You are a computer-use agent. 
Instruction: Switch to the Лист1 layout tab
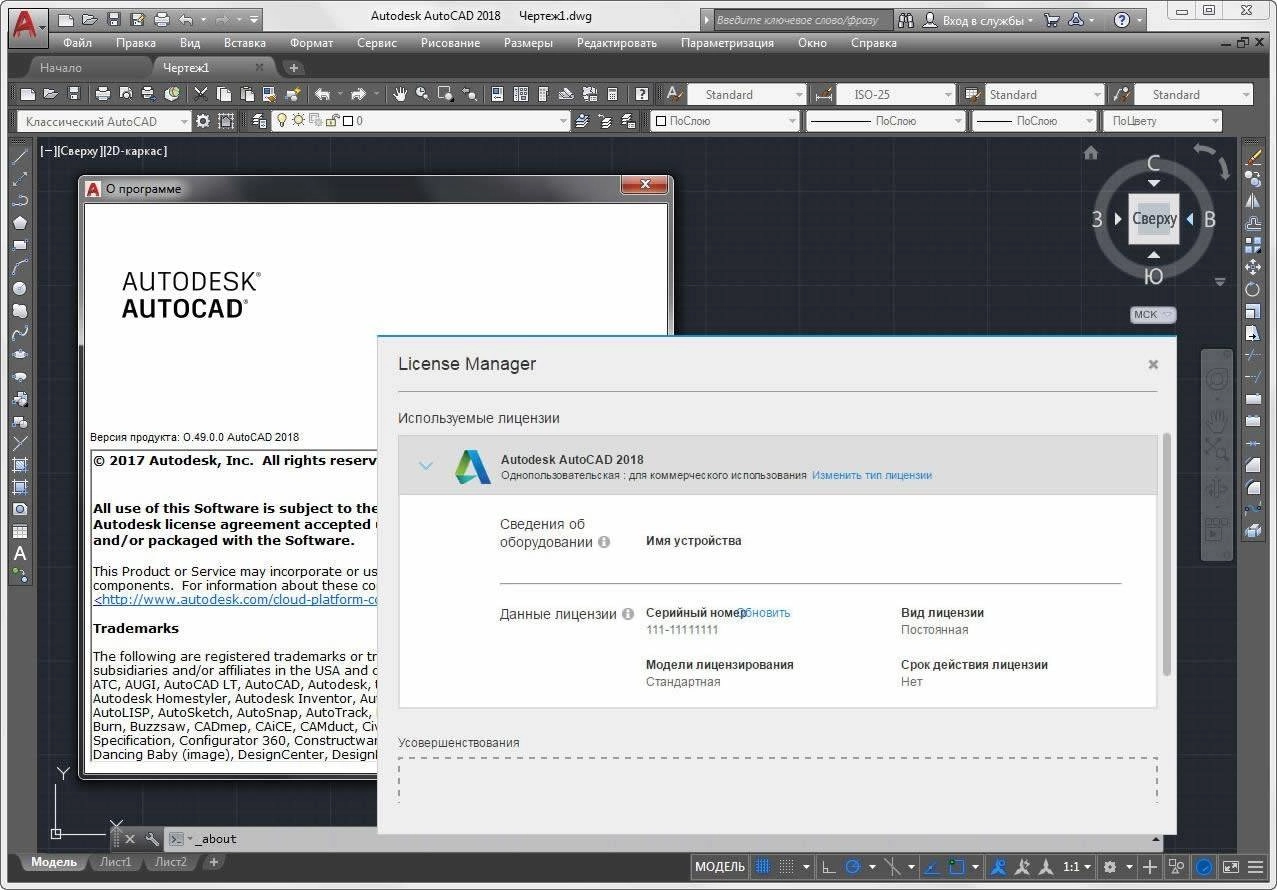[x=115, y=862]
